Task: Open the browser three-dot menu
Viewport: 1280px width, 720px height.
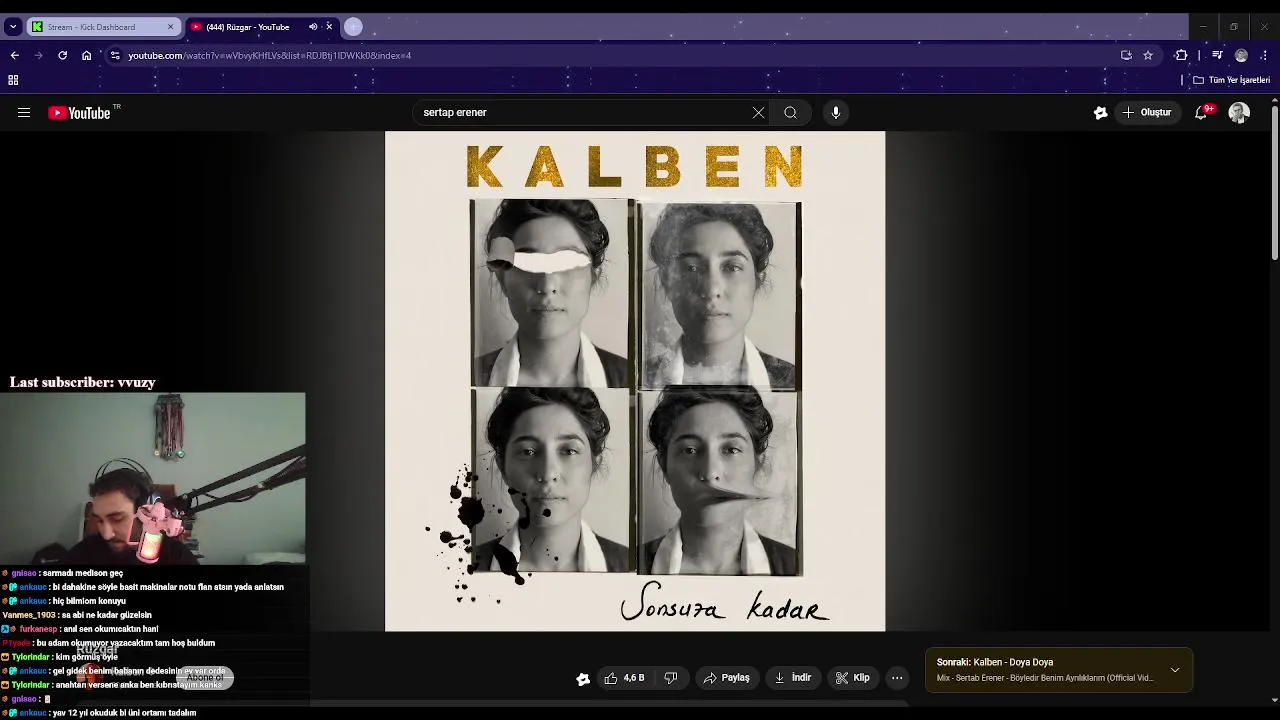Action: (1265, 56)
